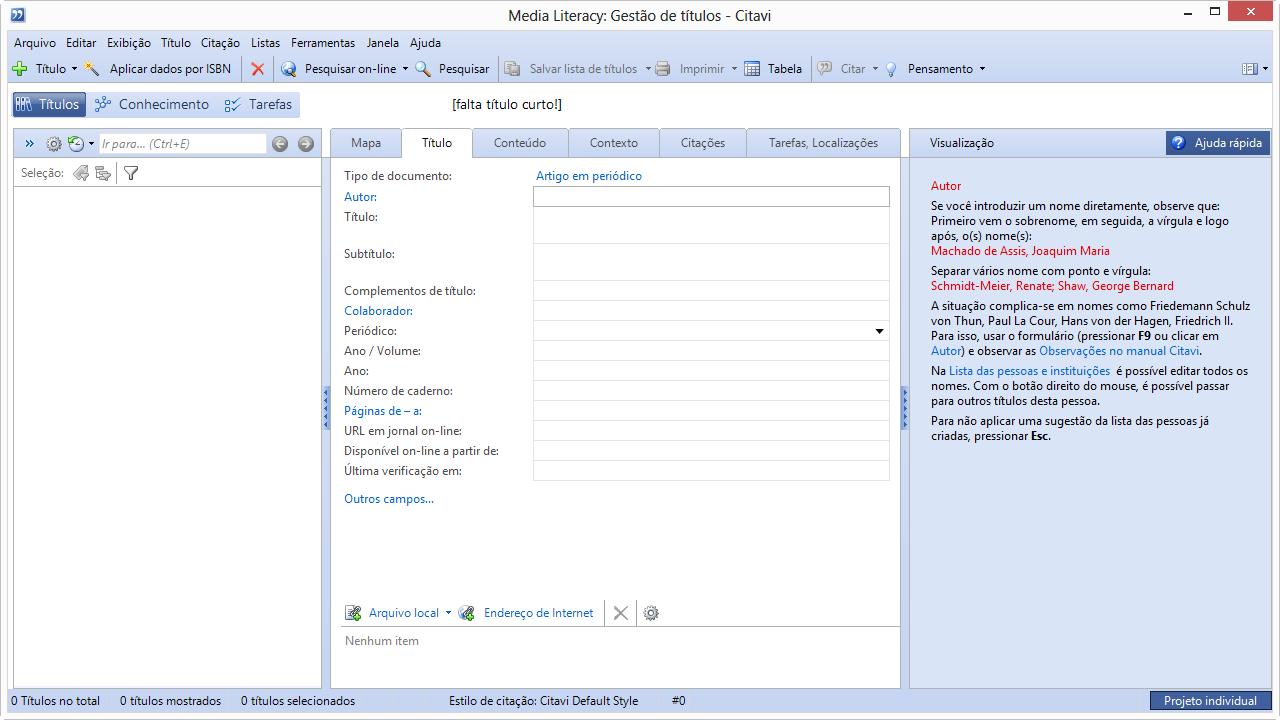The width and height of the screenshot is (1280, 720).
Task: Expand the Arquivo local dropdown arrow
Action: (448, 613)
